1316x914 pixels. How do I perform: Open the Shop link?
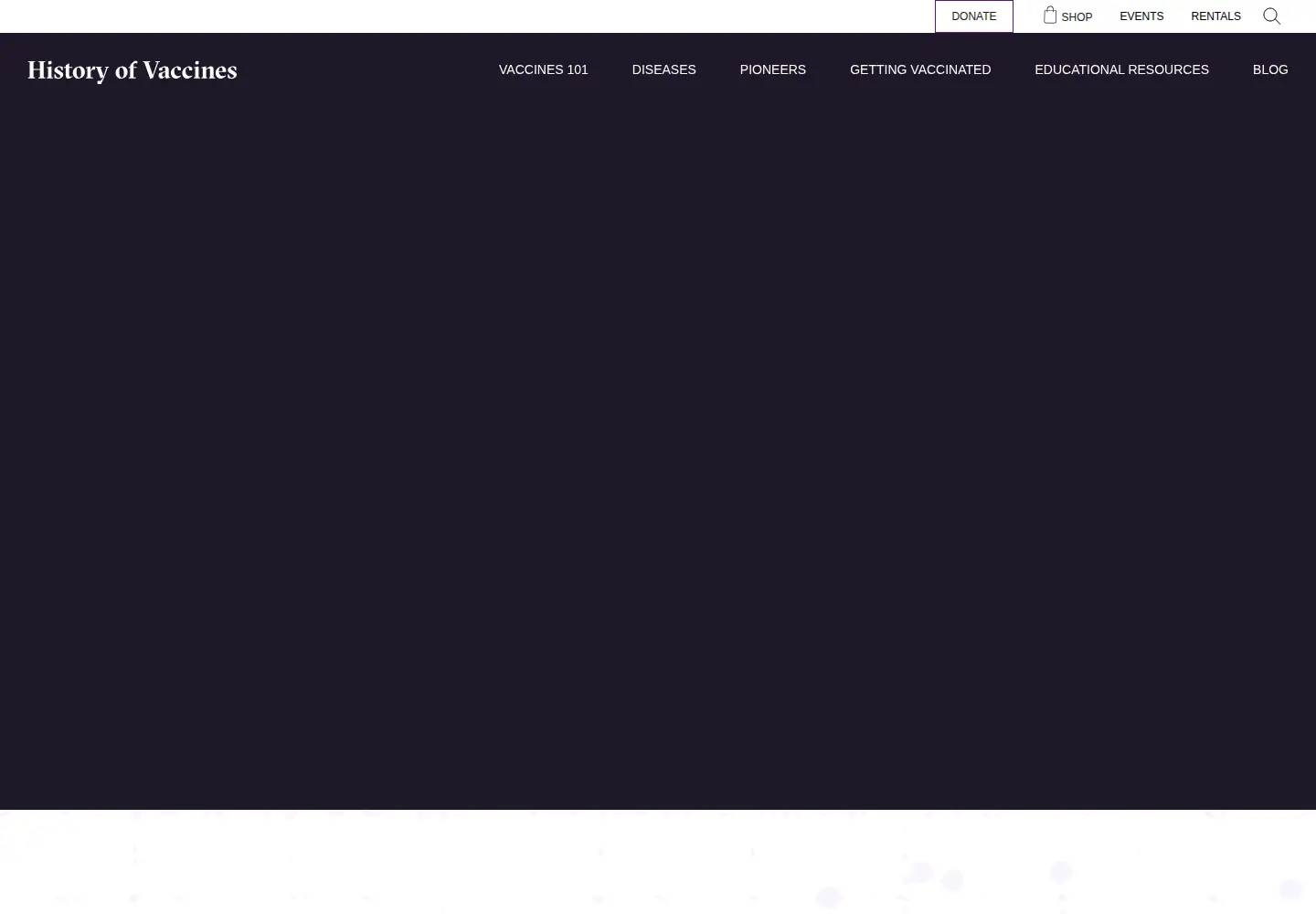click(x=1077, y=17)
